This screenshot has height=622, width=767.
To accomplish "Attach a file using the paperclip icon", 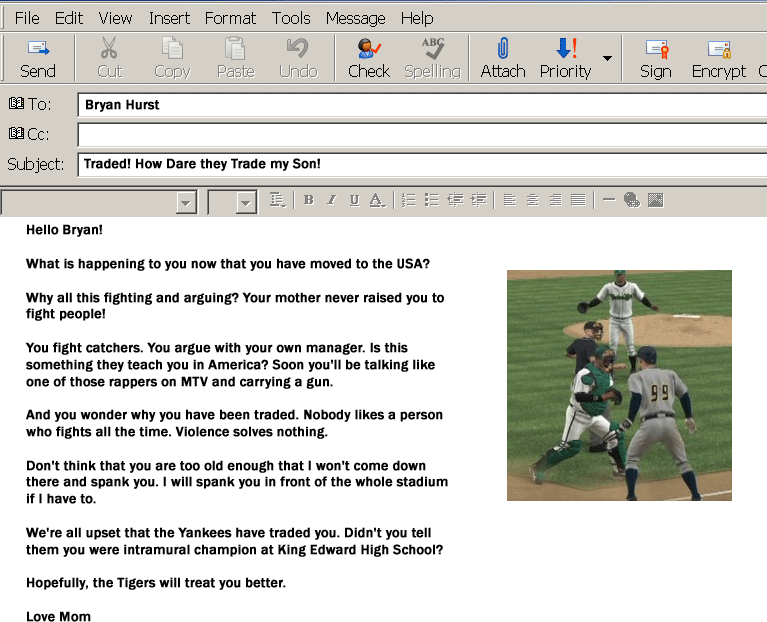I will tap(502, 58).
